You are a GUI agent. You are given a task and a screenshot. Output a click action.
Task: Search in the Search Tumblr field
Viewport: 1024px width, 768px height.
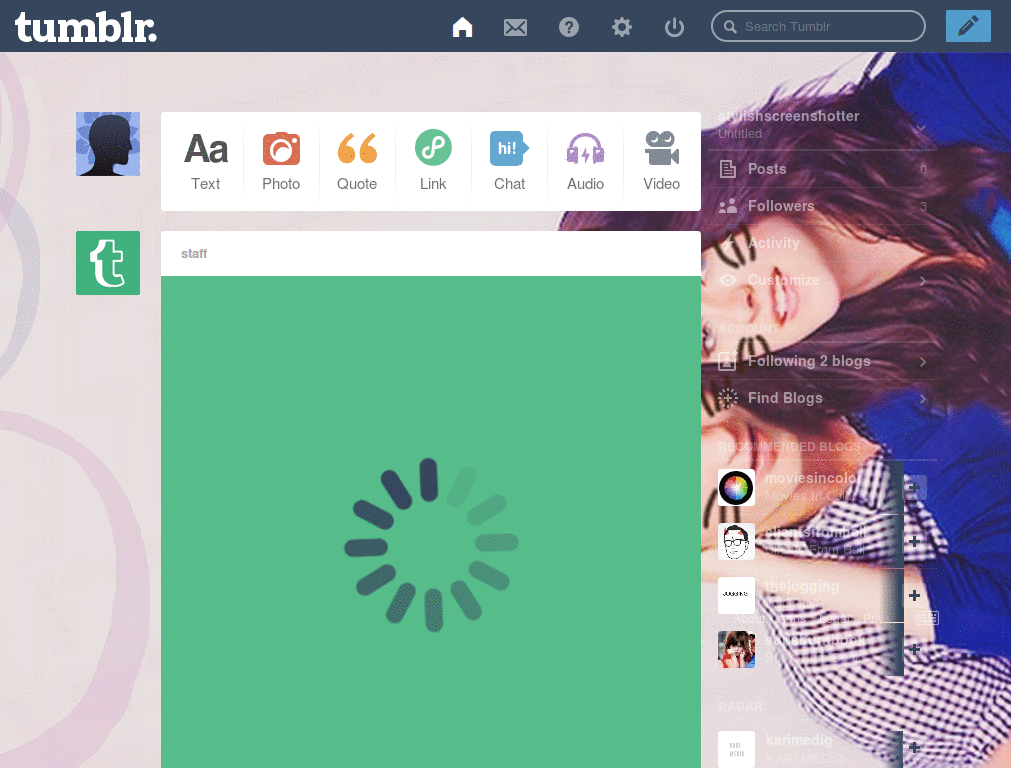pyautogui.click(x=818, y=26)
